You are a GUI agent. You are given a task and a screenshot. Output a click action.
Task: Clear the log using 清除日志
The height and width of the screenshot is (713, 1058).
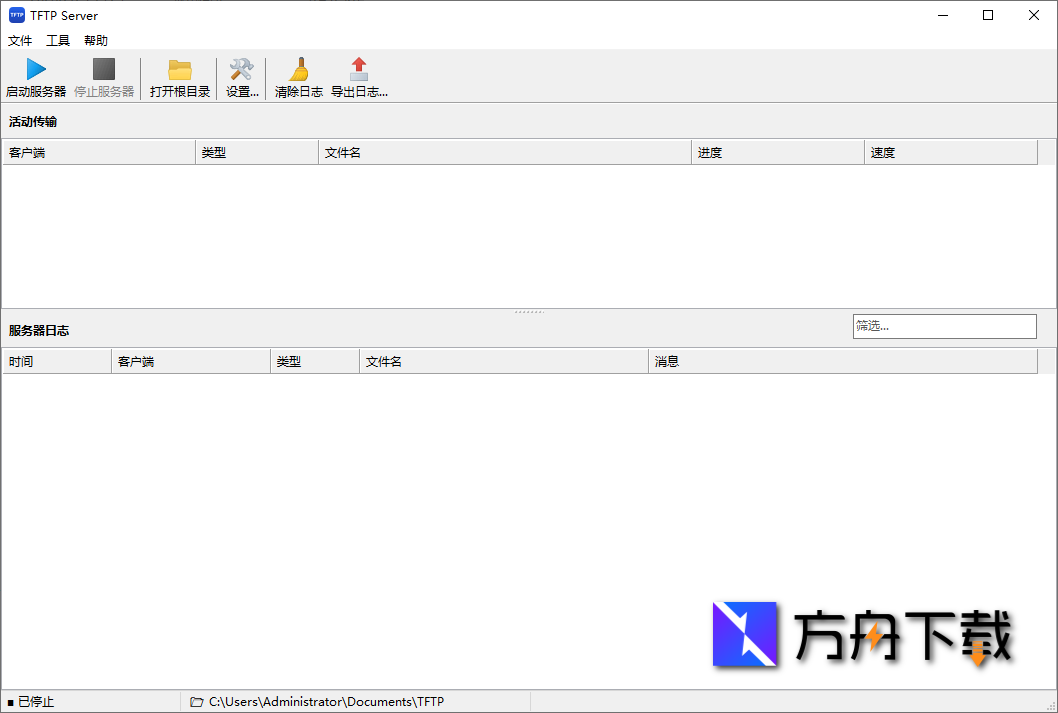tap(298, 76)
